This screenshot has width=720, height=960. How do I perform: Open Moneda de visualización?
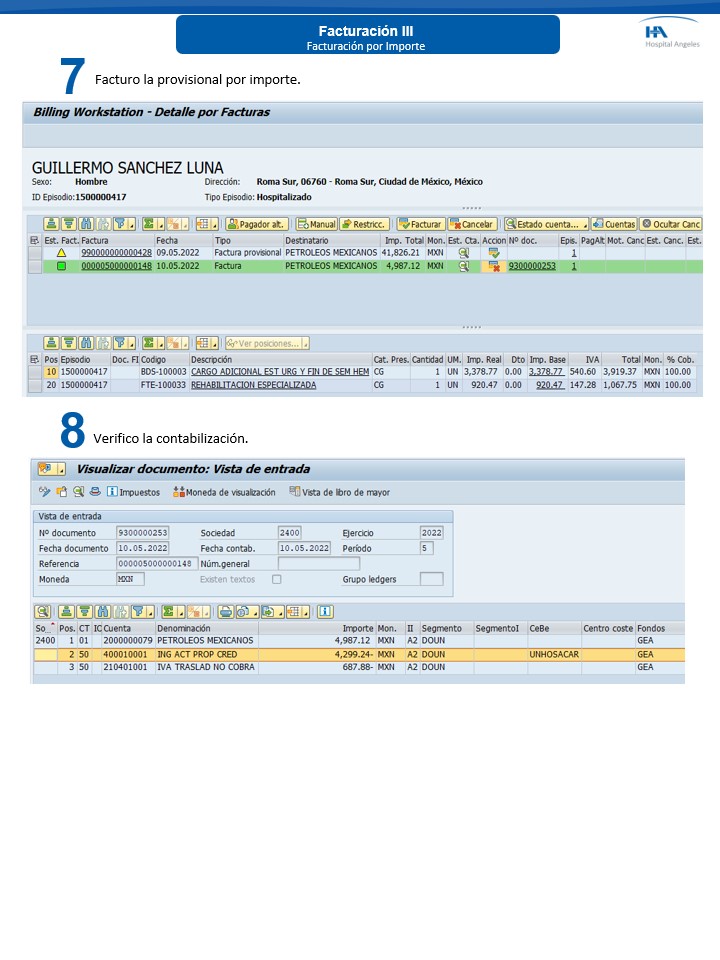[x=223, y=492]
